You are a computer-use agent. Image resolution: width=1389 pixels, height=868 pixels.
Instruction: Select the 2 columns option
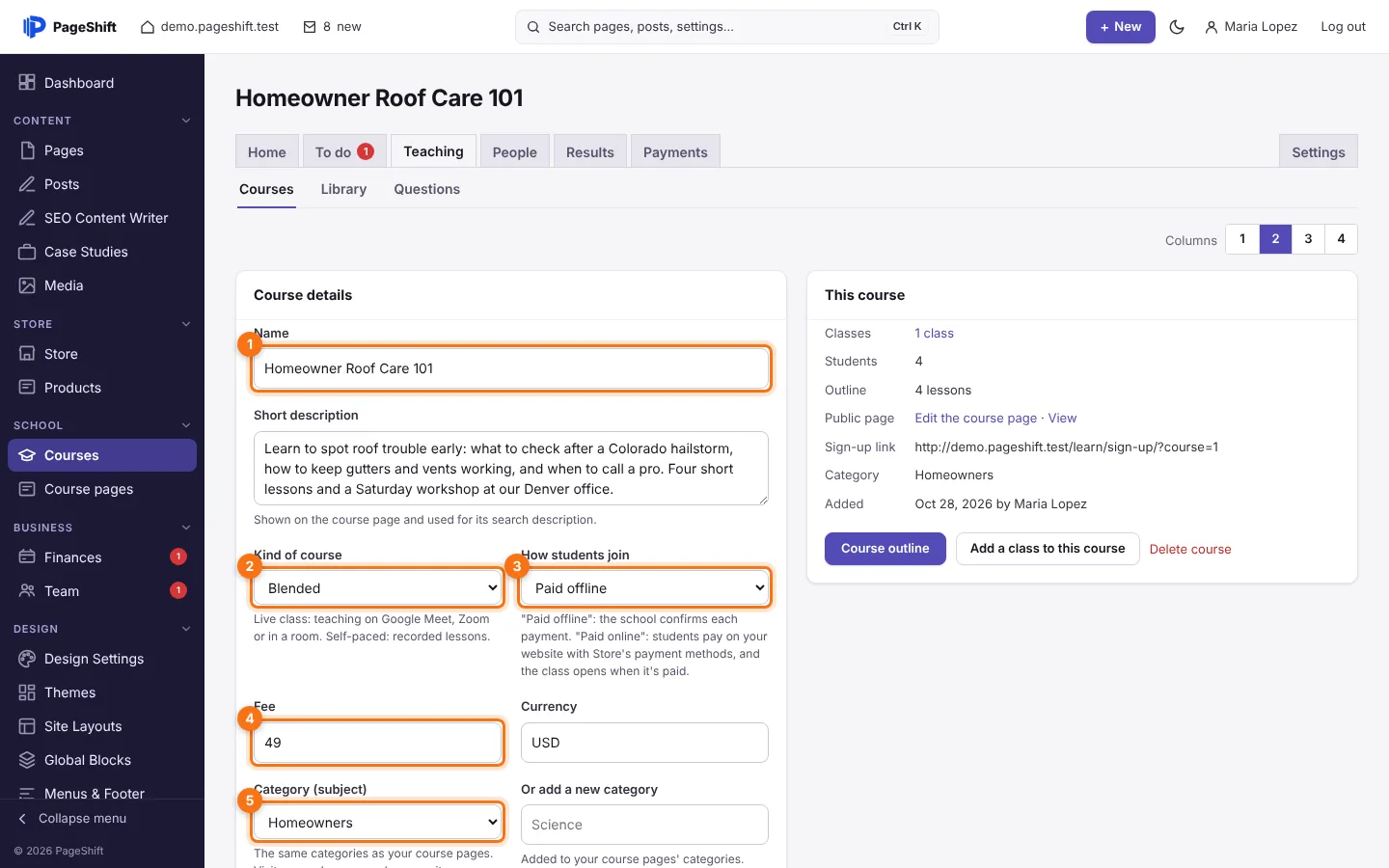[1275, 239]
